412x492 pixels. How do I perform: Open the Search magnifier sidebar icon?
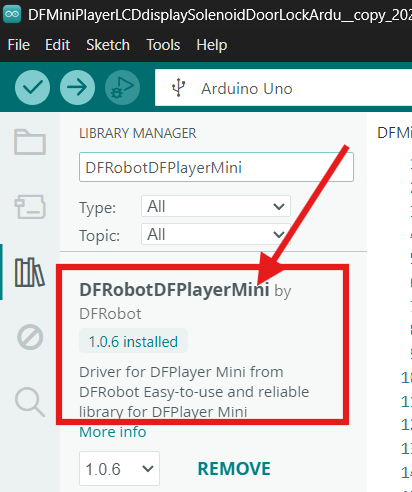point(30,402)
